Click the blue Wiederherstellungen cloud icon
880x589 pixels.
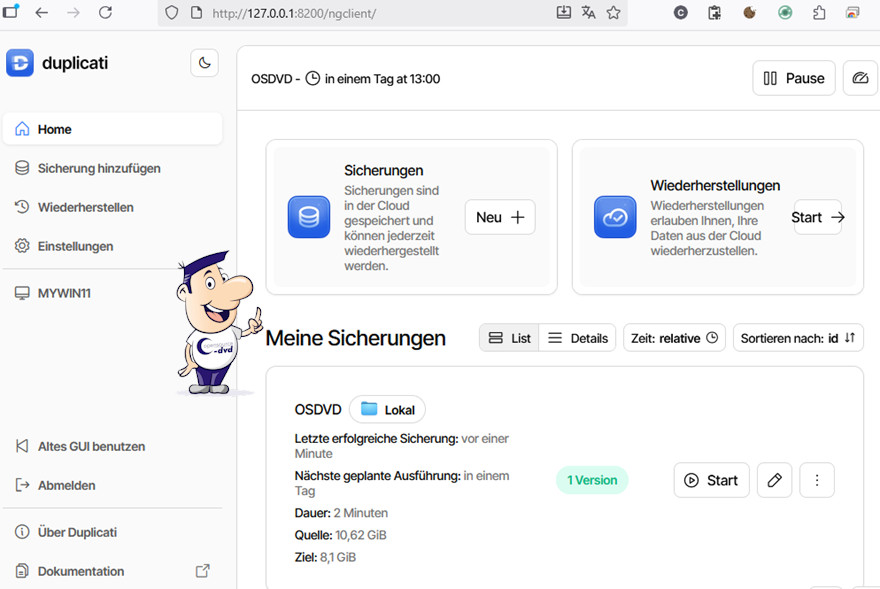point(615,217)
